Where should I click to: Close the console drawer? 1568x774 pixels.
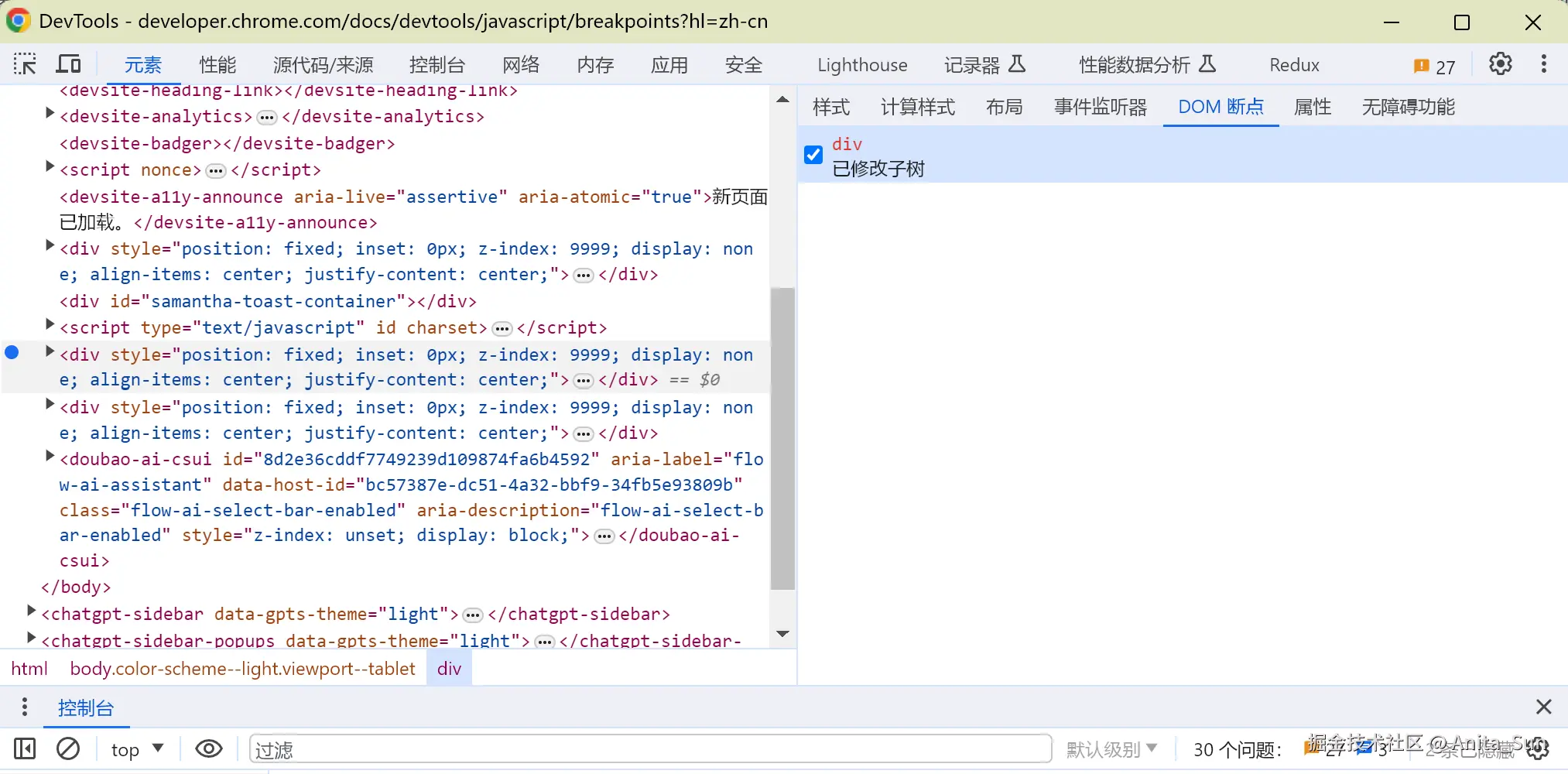tap(1543, 707)
